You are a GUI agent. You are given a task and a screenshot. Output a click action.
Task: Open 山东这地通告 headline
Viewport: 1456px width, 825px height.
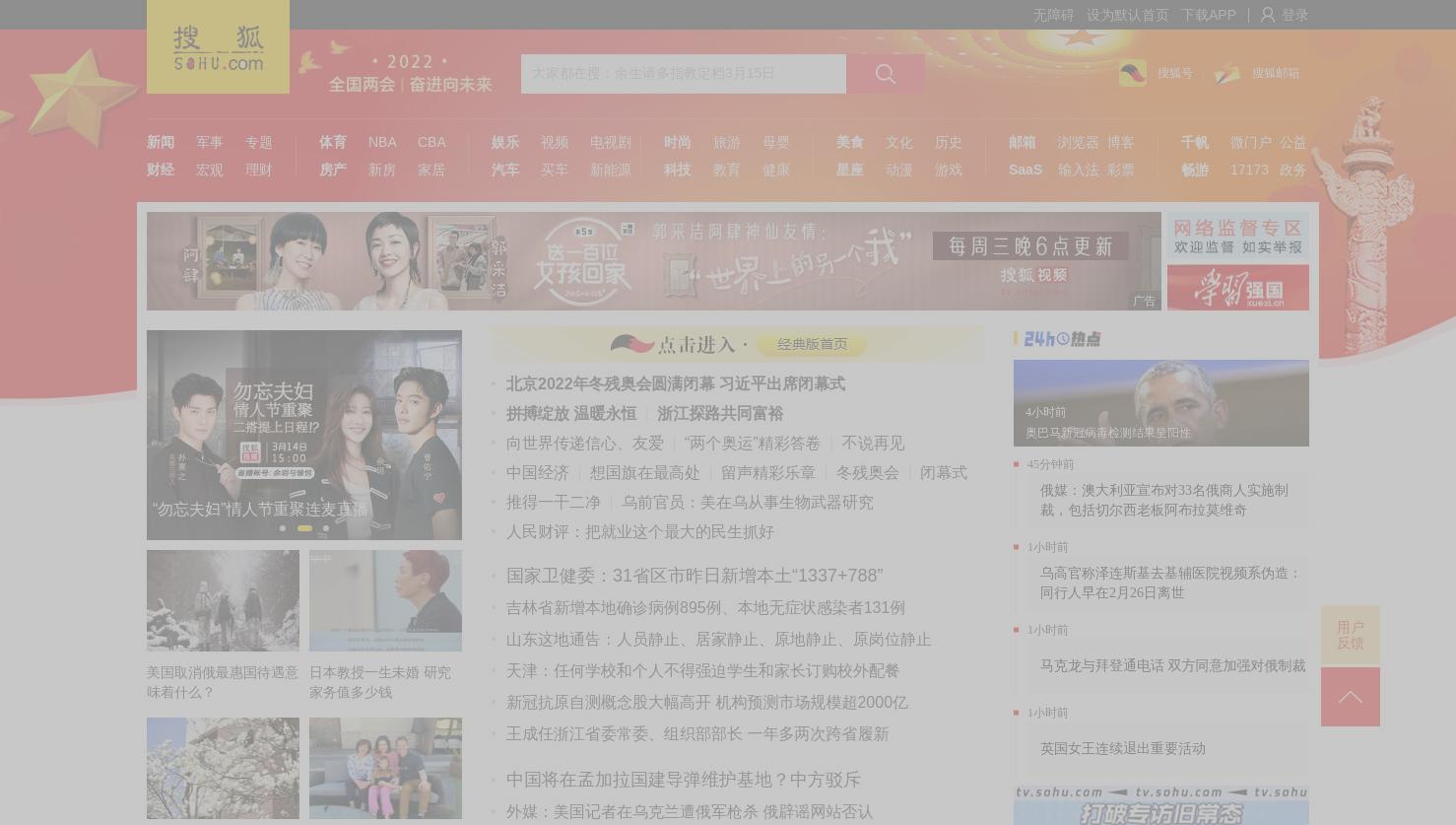point(719,639)
